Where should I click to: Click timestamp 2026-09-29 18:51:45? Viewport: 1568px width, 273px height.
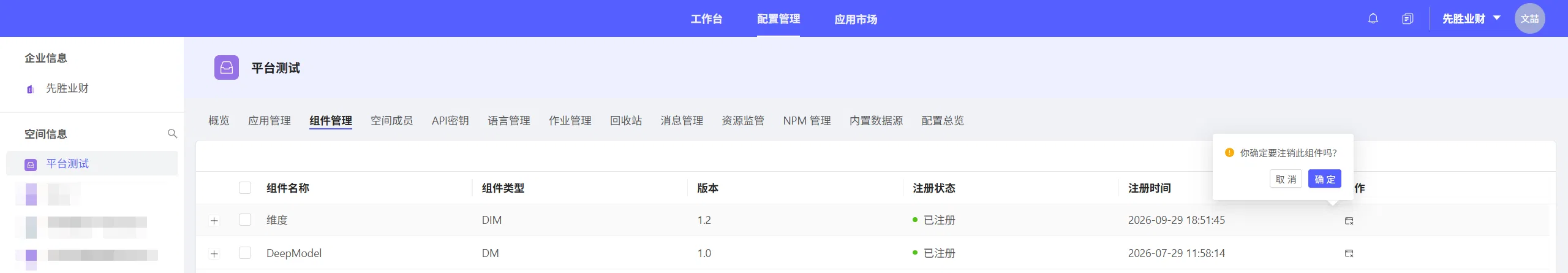click(x=1177, y=220)
